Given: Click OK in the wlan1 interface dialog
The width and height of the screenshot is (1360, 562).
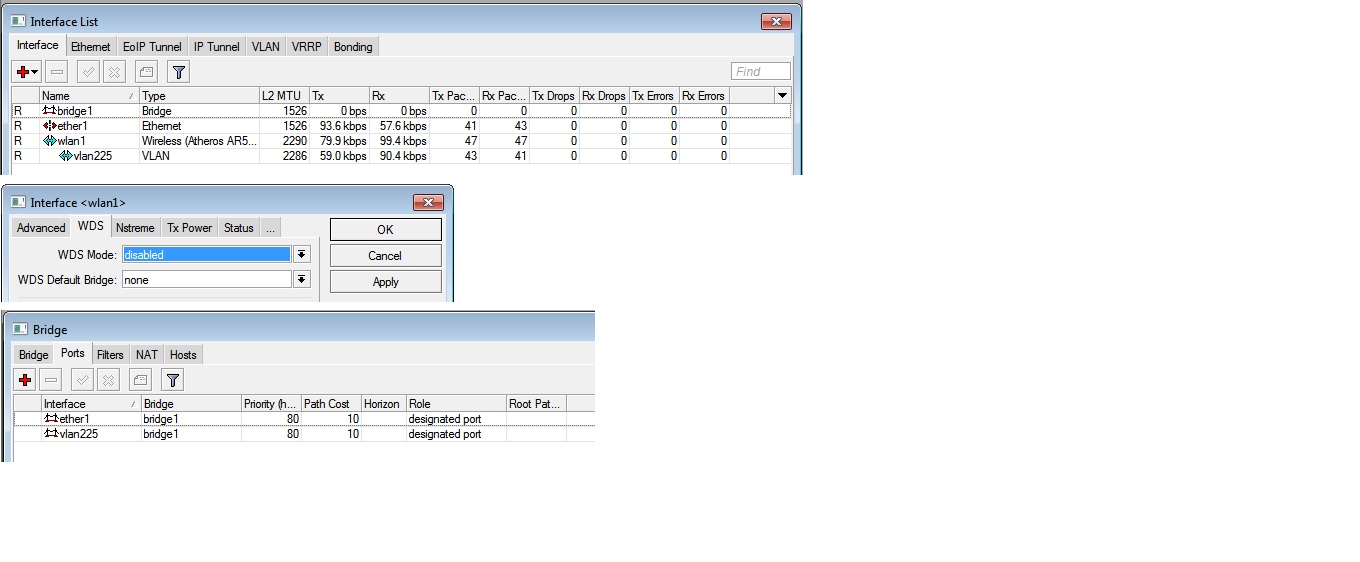Looking at the screenshot, I should 385,230.
